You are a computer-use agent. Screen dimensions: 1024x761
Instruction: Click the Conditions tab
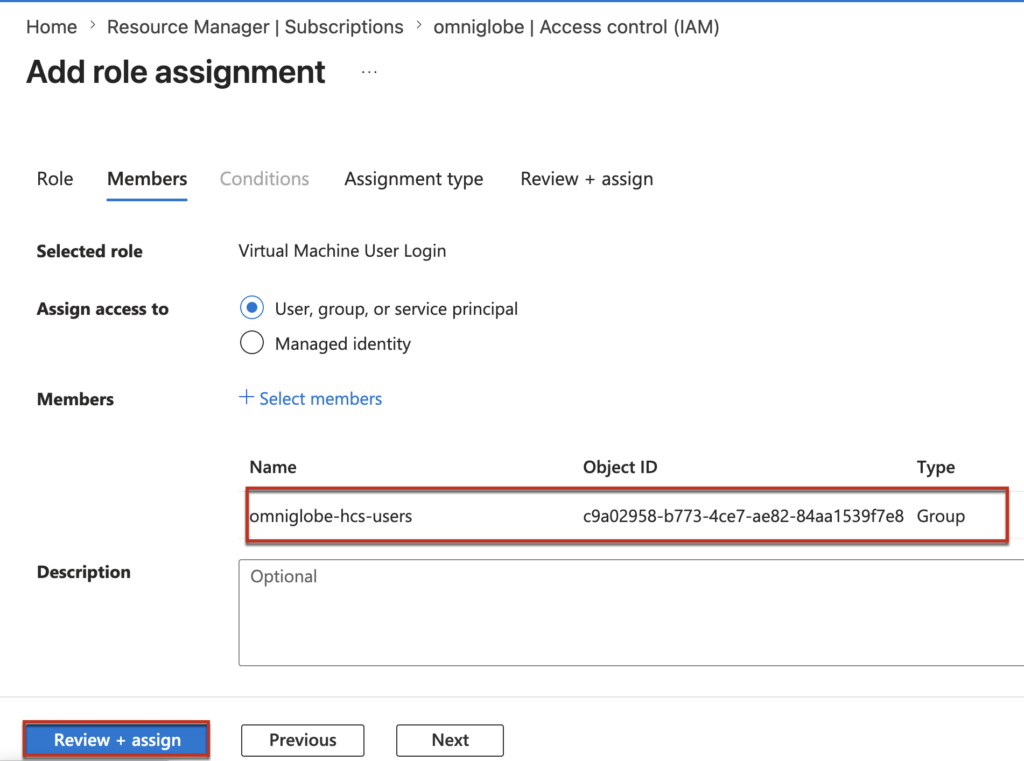click(264, 179)
